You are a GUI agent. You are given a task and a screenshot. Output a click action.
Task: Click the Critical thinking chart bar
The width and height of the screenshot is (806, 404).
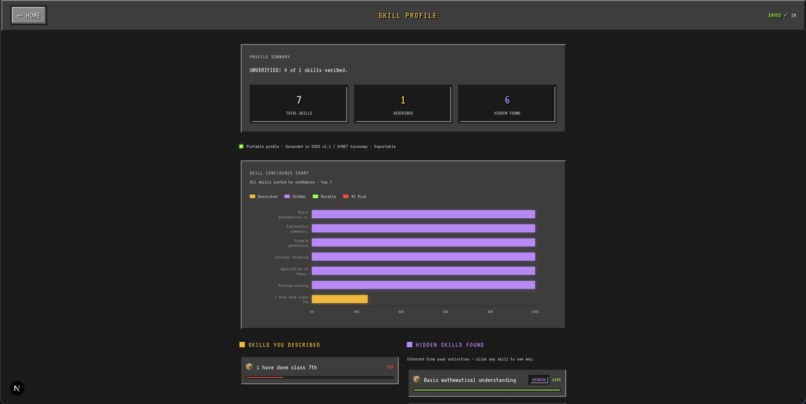[x=423, y=256]
